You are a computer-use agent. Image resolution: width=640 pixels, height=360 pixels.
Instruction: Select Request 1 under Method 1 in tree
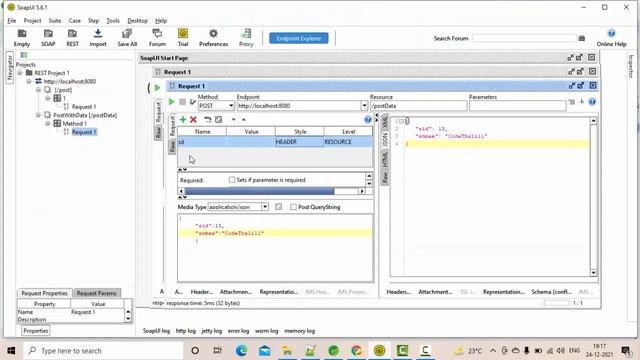[84, 132]
